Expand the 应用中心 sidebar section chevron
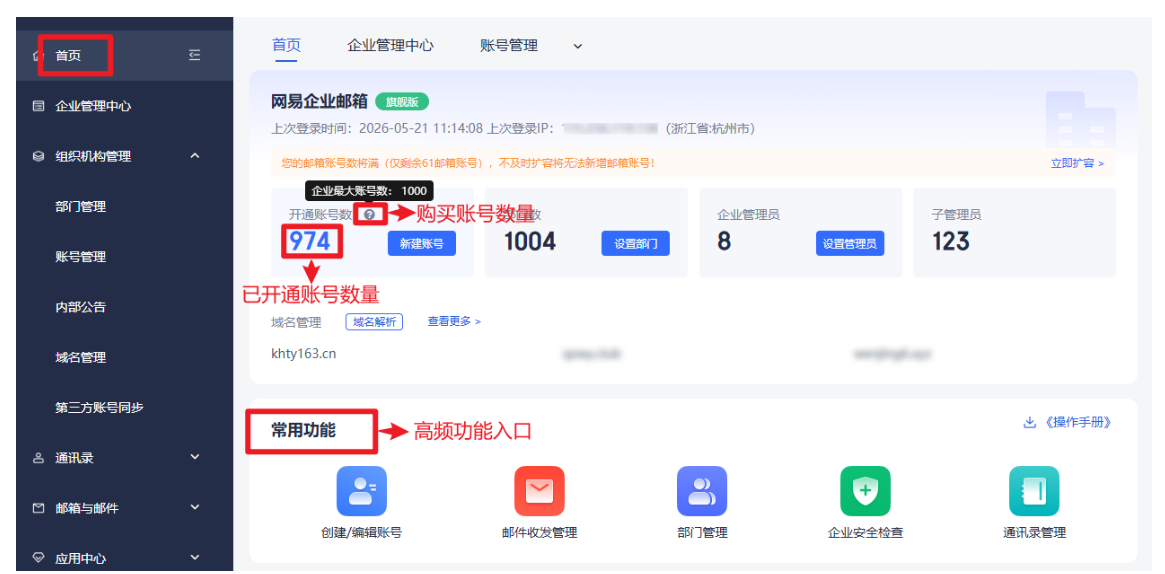The width and height of the screenshot is (1165, 574). [x=195, y=558]
